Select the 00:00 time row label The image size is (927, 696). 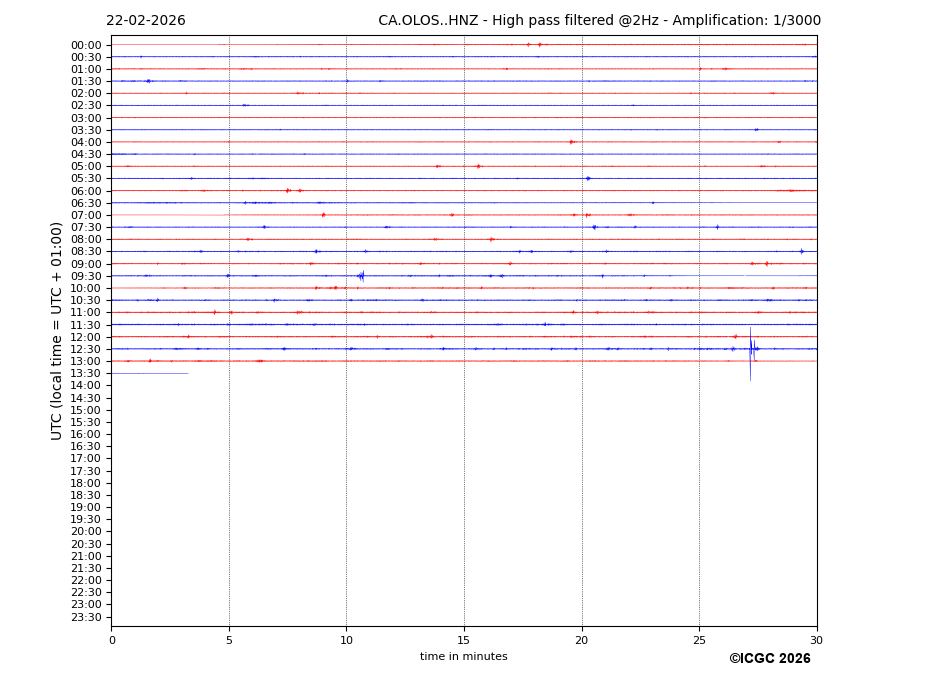(86, 45)
